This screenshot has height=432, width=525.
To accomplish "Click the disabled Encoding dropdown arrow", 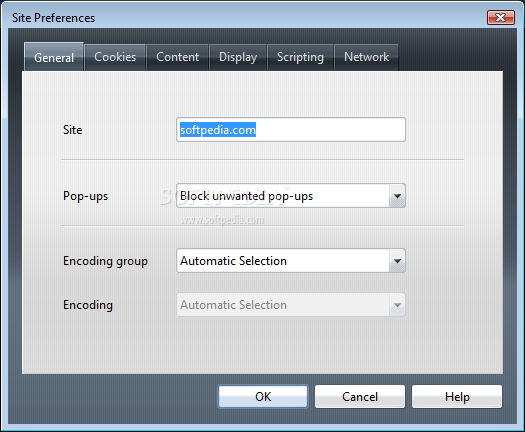I will point(397,305).
